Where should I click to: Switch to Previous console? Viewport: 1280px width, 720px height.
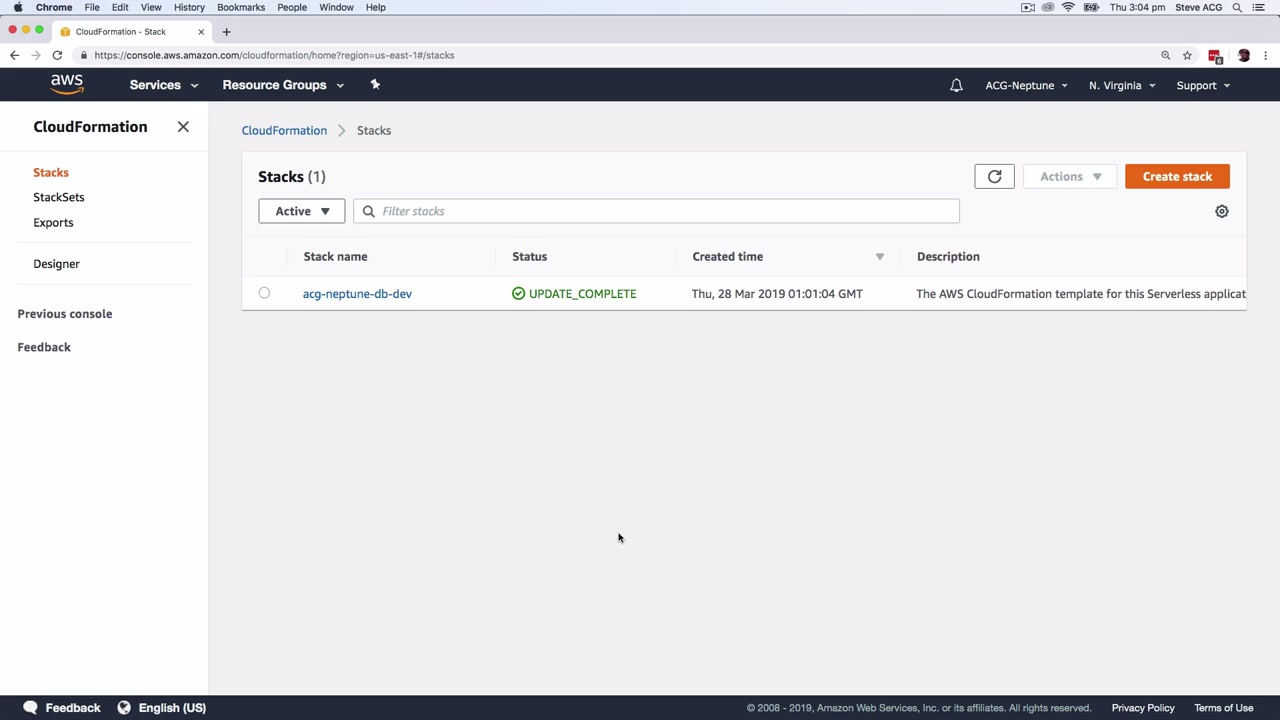tap(65, 314)
